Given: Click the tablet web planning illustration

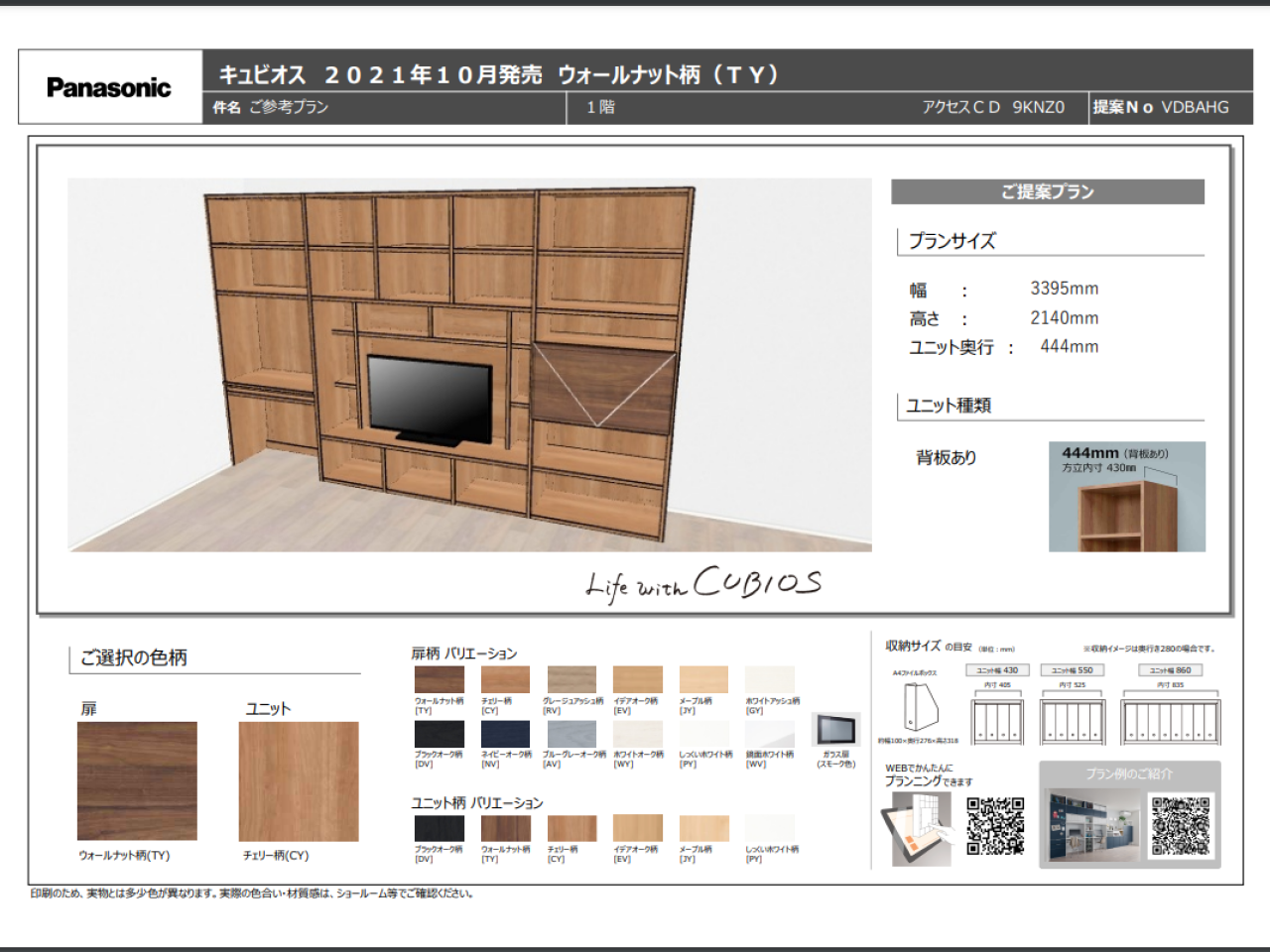Looking at the screenshot, I should [x=915, y=829].
